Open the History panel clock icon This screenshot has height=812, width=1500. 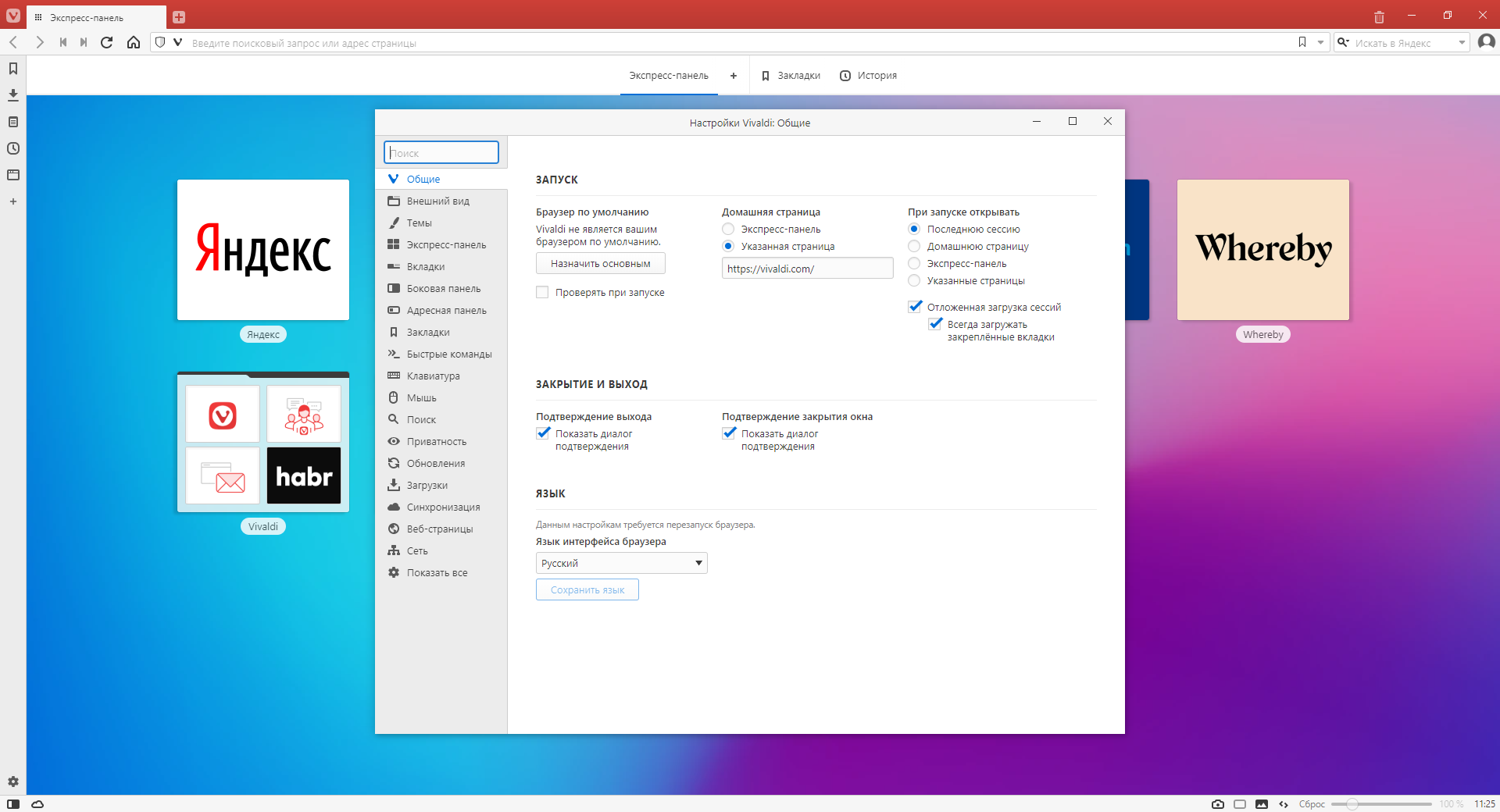[13, 148]
